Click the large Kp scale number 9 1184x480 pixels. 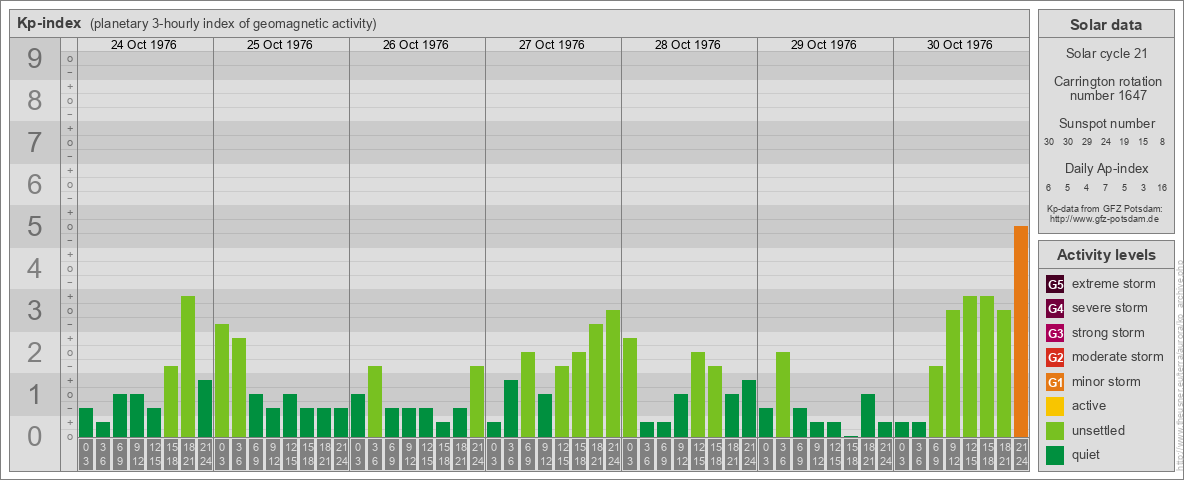pyautogui.click(x=35, y=59)
